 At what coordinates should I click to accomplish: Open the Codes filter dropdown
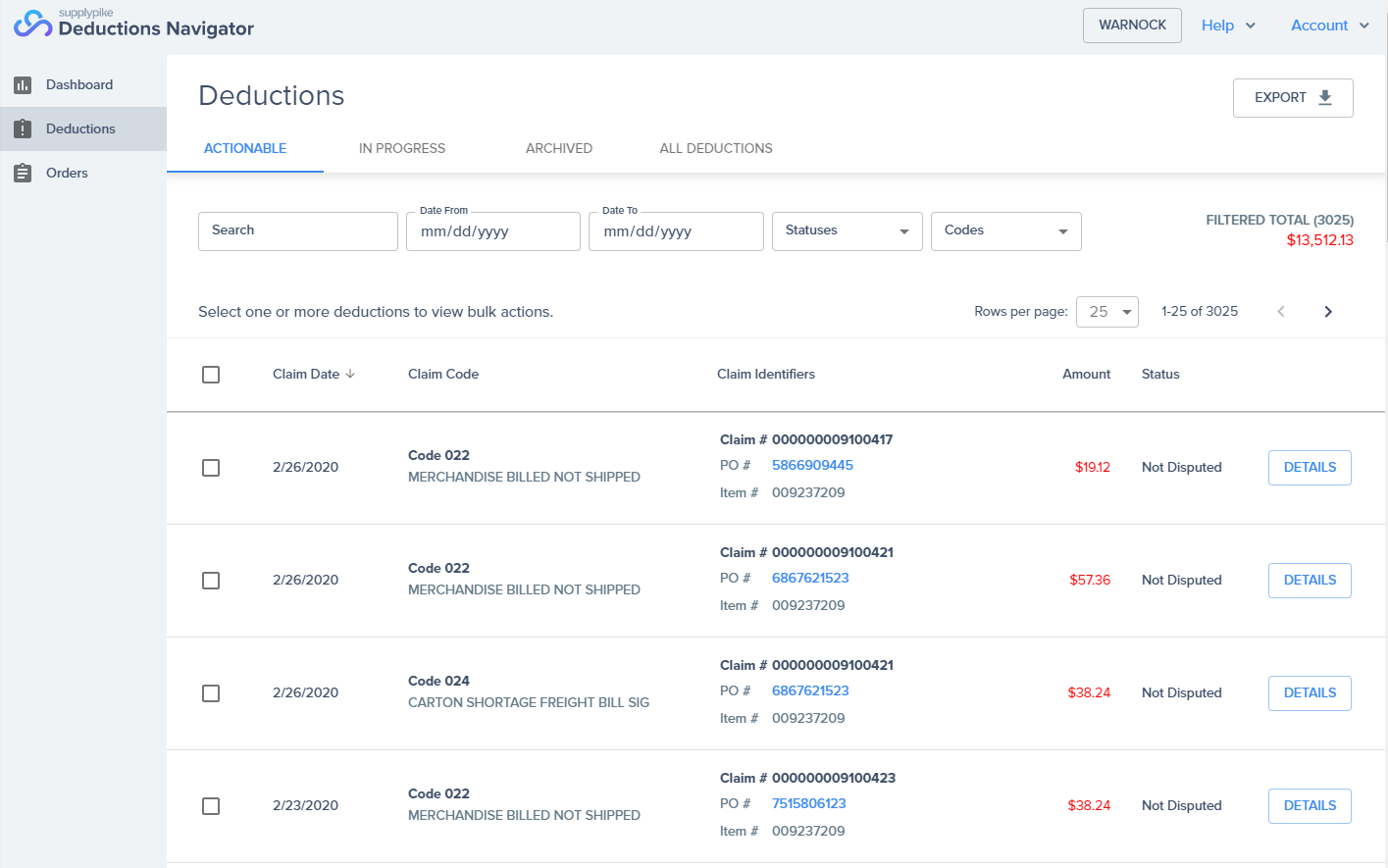click(1006, 231)
